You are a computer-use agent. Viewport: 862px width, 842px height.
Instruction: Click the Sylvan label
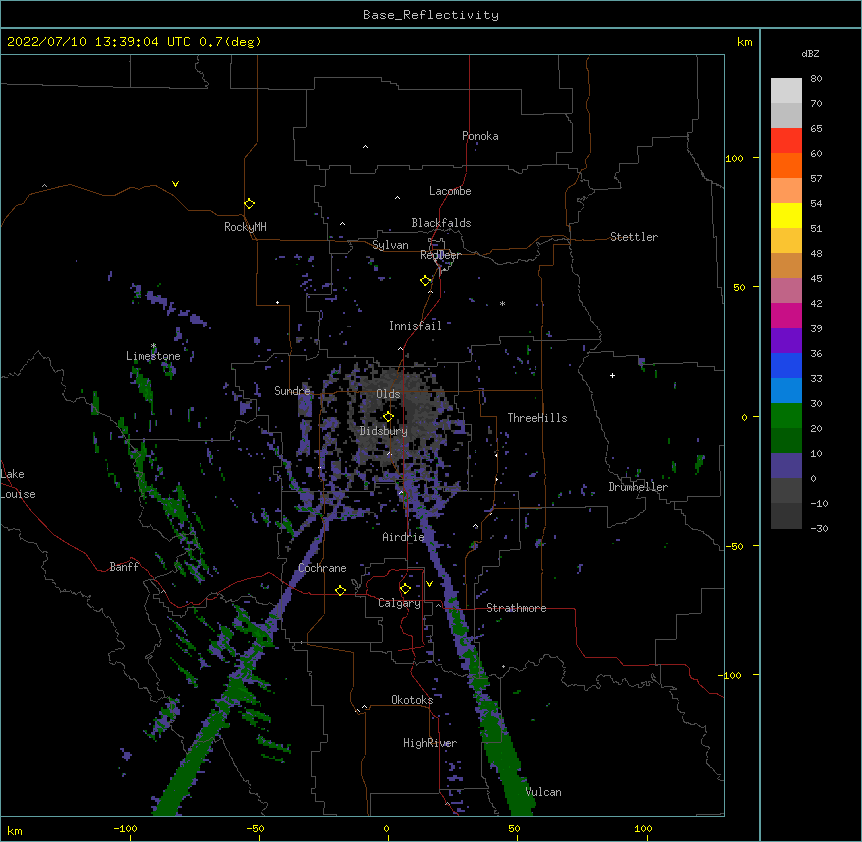(x=390, y=245)
